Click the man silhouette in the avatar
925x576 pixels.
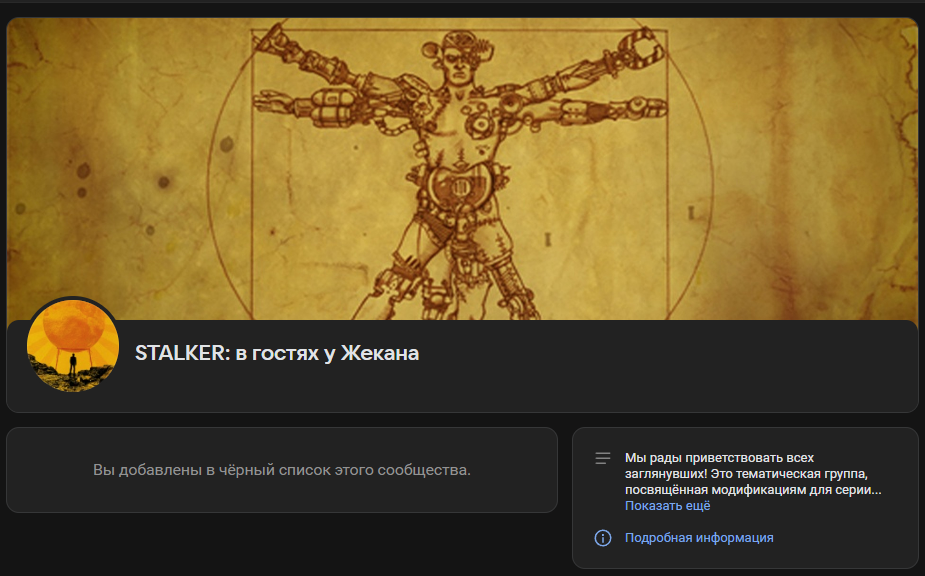point(73,365)
